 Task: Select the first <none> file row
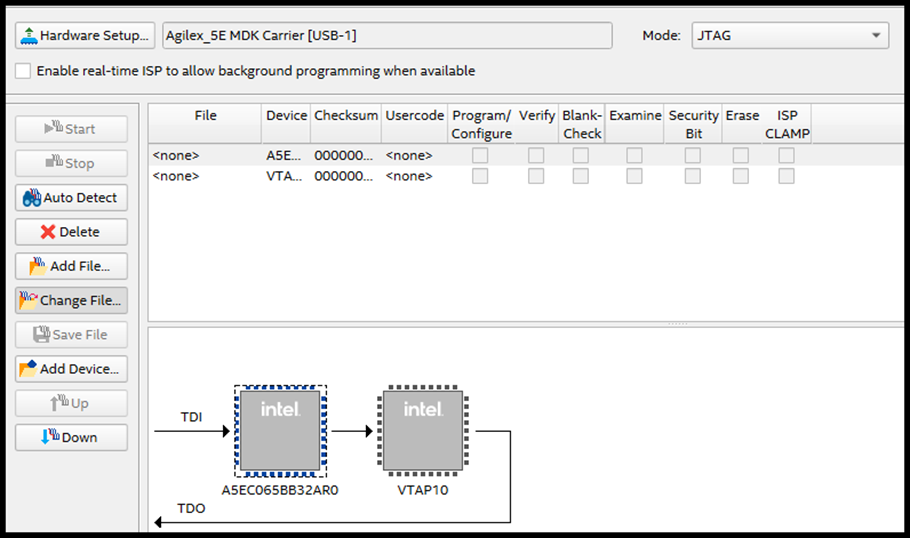(x=176, y=156)
